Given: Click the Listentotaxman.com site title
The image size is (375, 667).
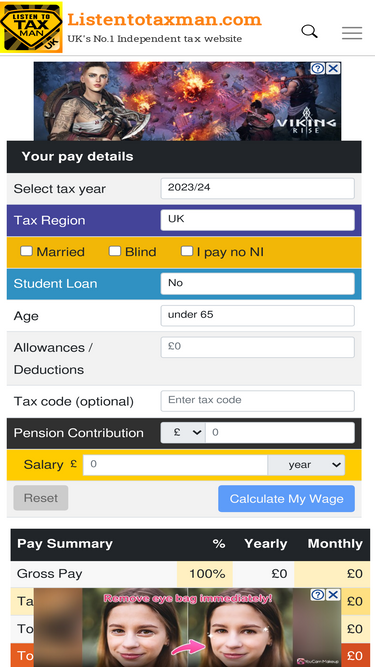Looking at the screenshot, I should pos(165,20).
